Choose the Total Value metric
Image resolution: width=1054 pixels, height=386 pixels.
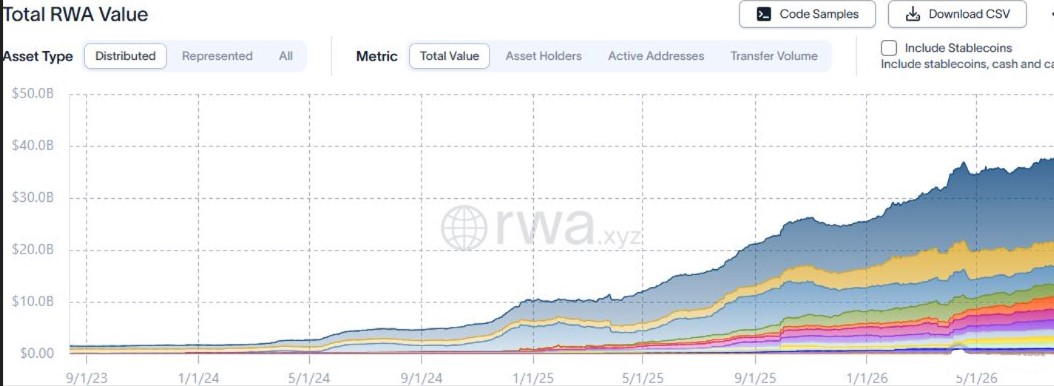(449, 56)
